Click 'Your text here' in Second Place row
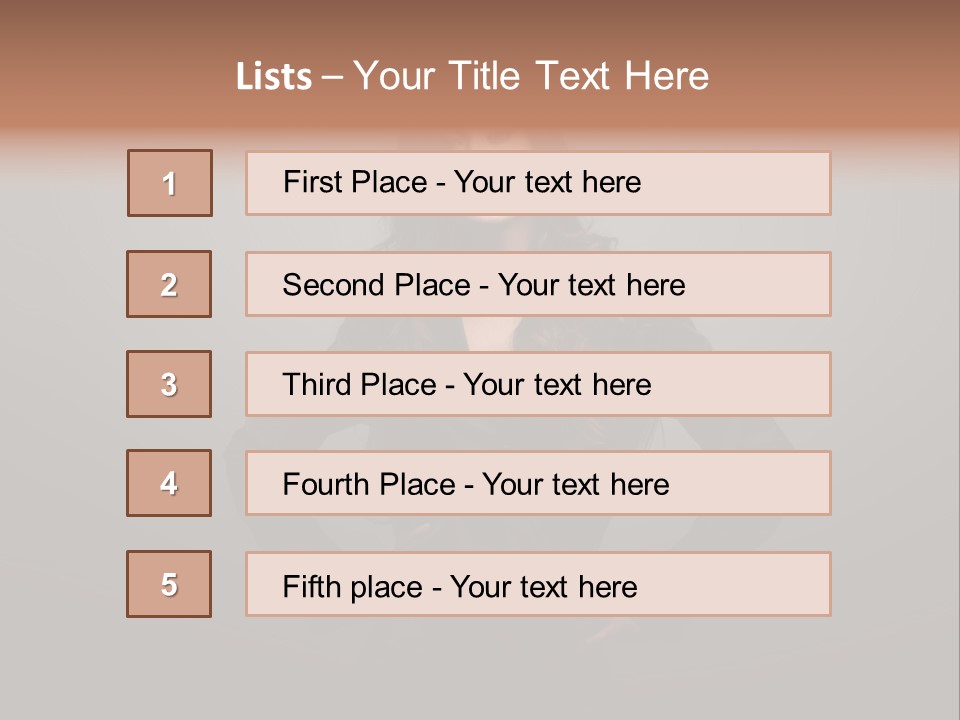The height and width of the screenshot is (720, 960). (592, 285)
